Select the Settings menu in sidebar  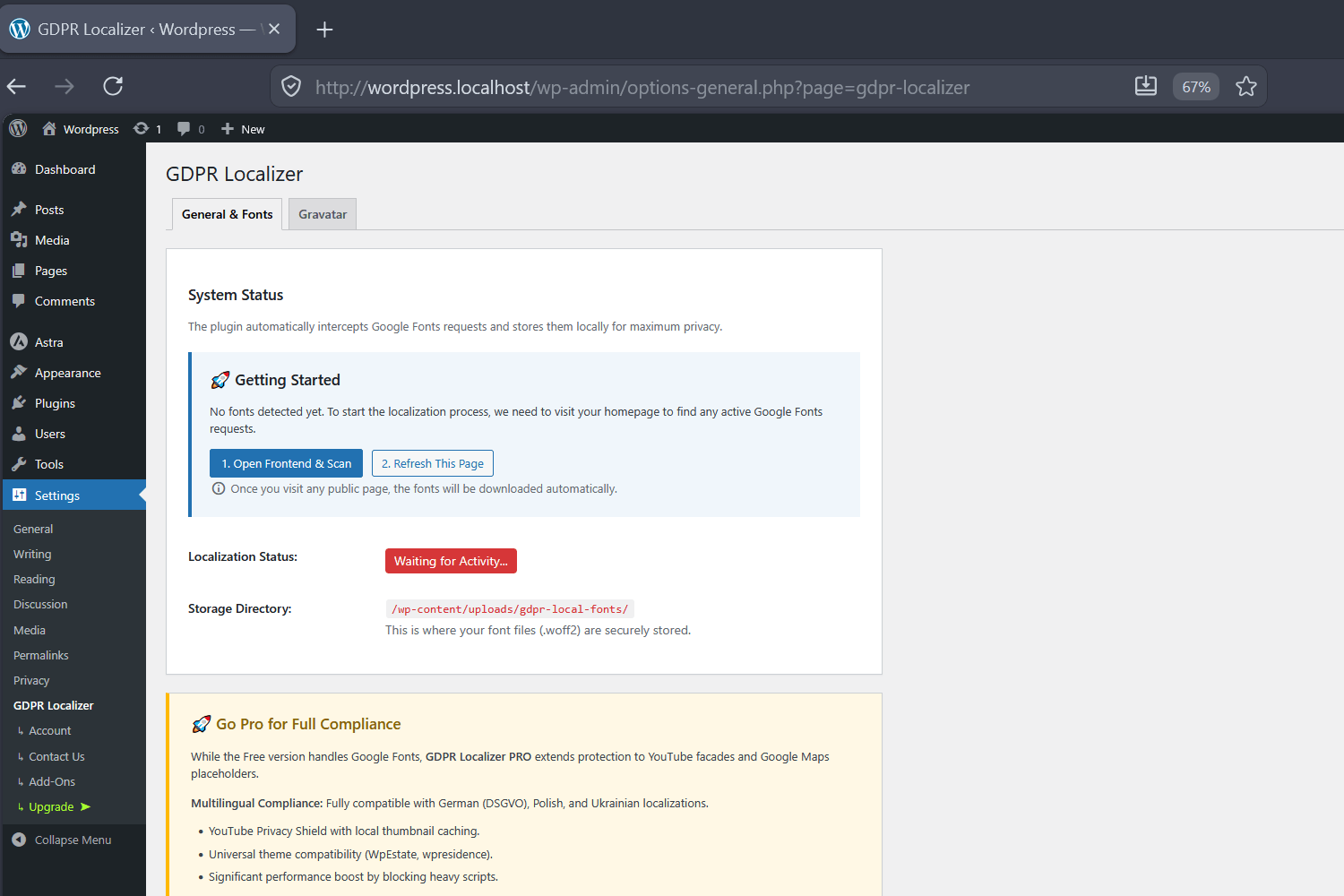point(73,495)
